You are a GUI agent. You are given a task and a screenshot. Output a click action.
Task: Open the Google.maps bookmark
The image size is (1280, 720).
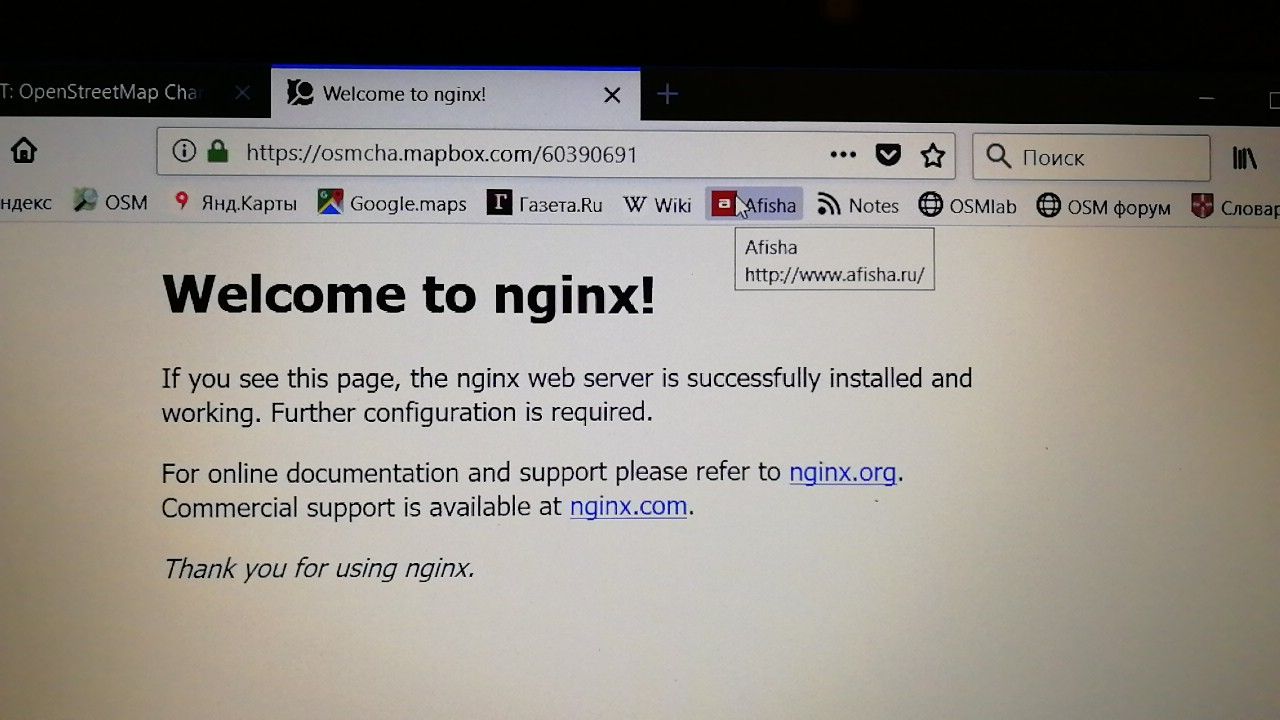coord(392,204)
